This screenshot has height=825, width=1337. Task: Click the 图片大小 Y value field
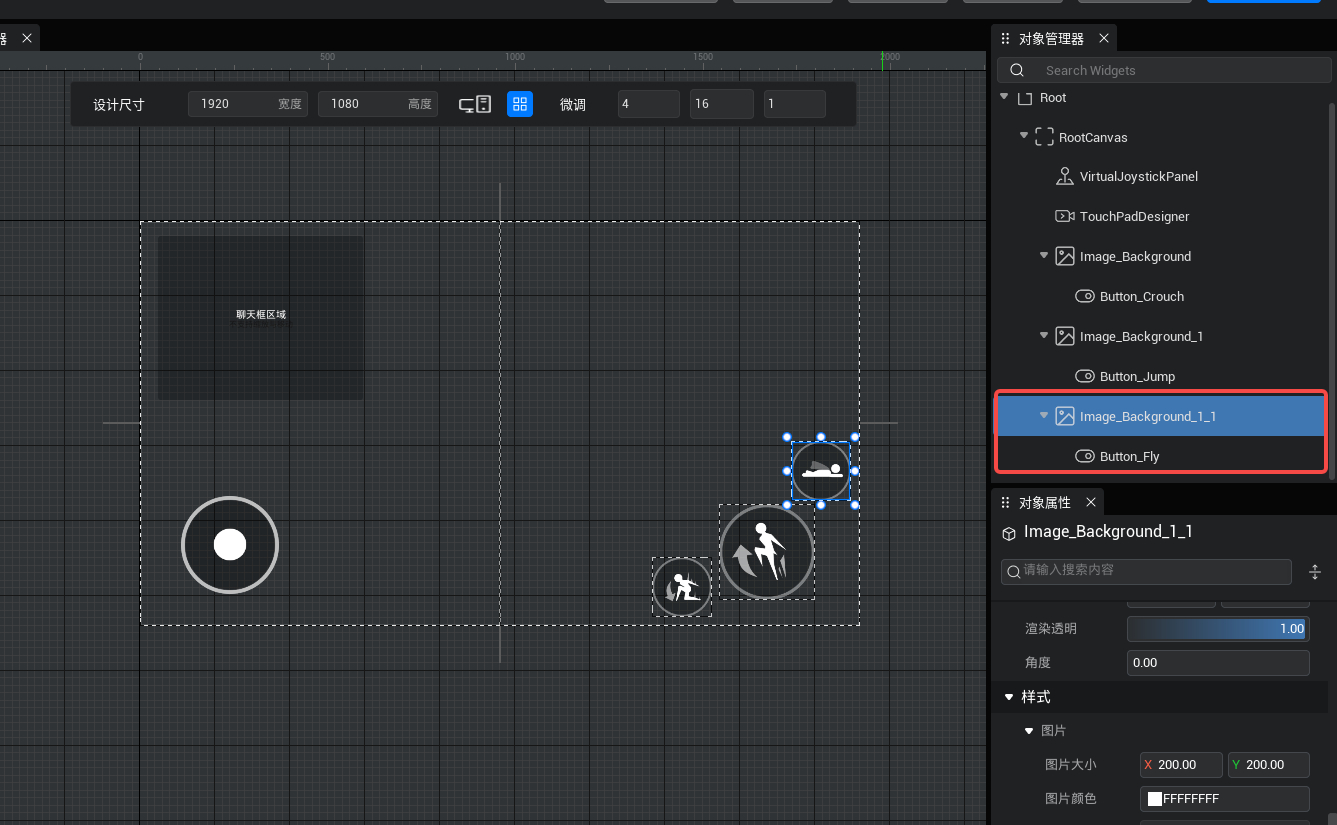pos(1269,765)
